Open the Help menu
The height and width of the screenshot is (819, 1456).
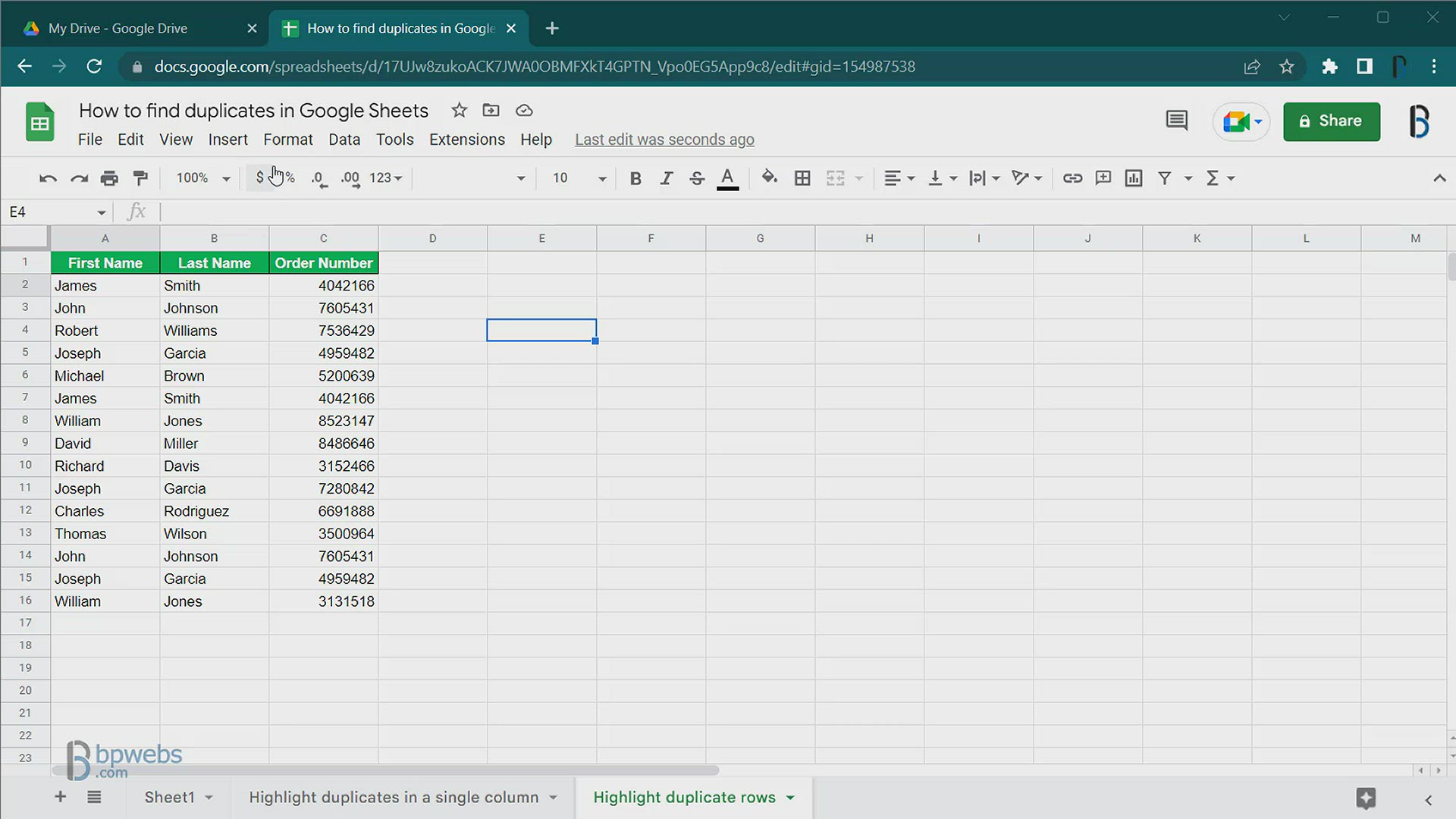click(536, 140)
